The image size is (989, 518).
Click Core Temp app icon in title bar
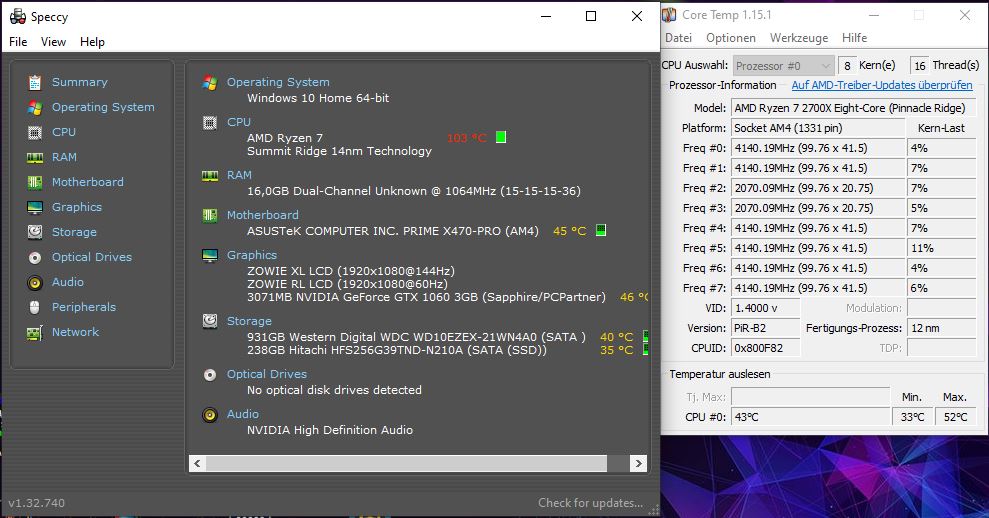669,15
